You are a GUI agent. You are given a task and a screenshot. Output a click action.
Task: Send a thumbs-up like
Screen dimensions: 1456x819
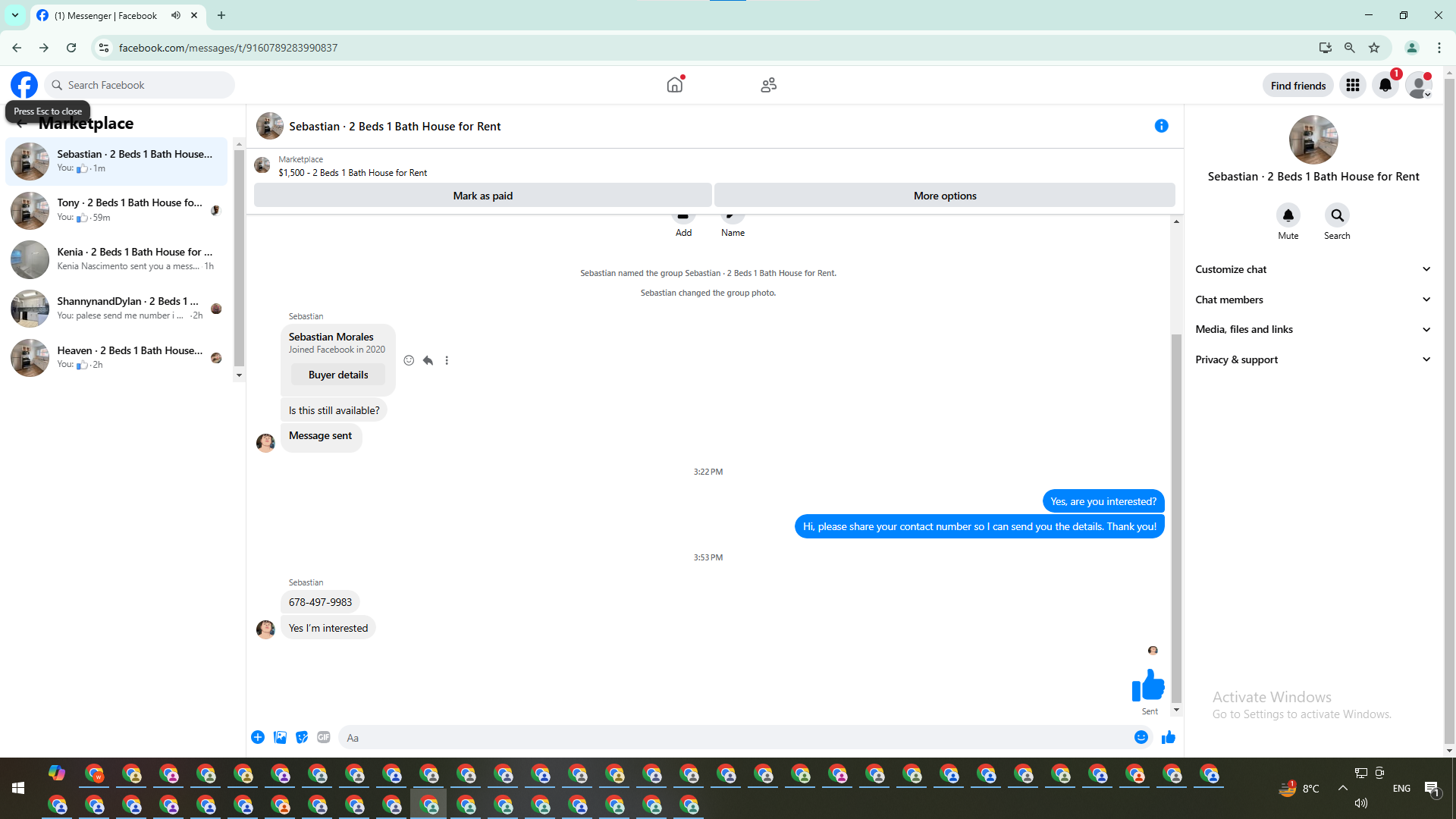pos(1168,737)
